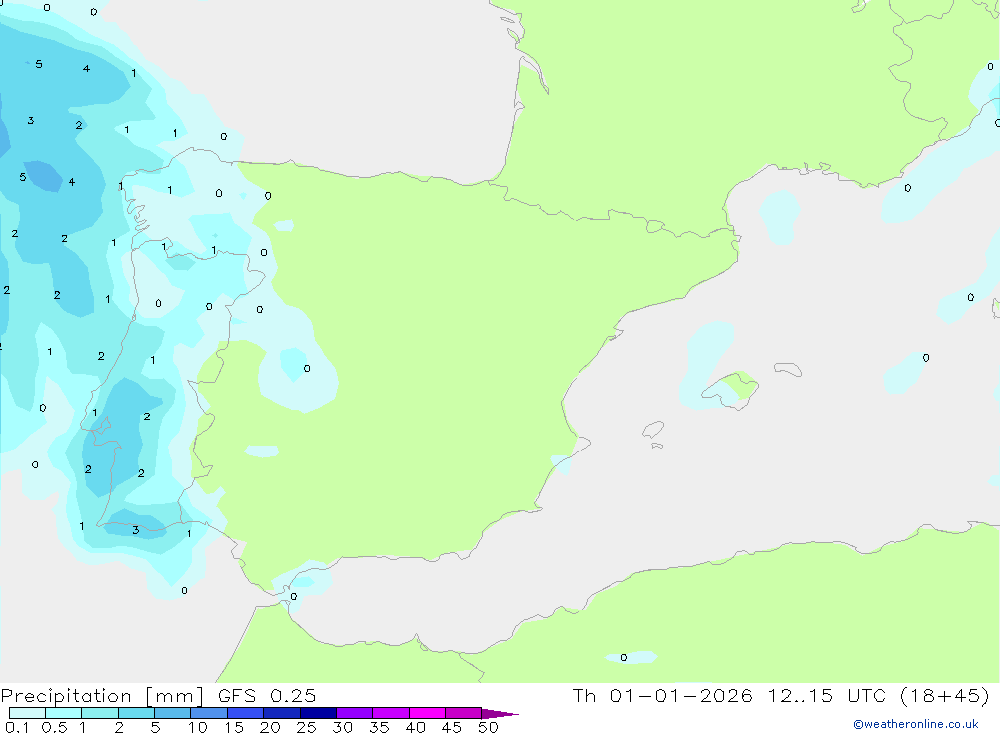
Task: Click legend label '35'
Action: tap(379, 727)
